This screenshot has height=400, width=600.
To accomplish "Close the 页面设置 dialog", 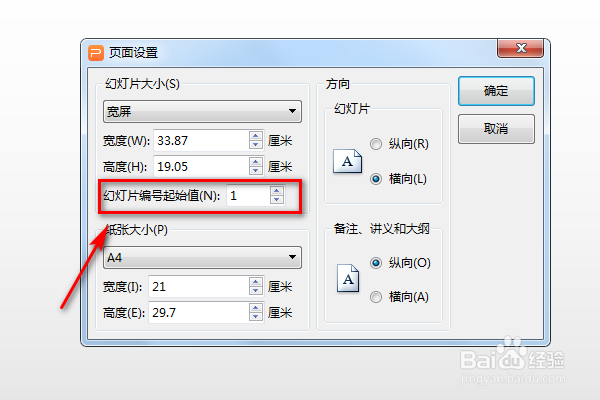I will (x=520, y=48).
